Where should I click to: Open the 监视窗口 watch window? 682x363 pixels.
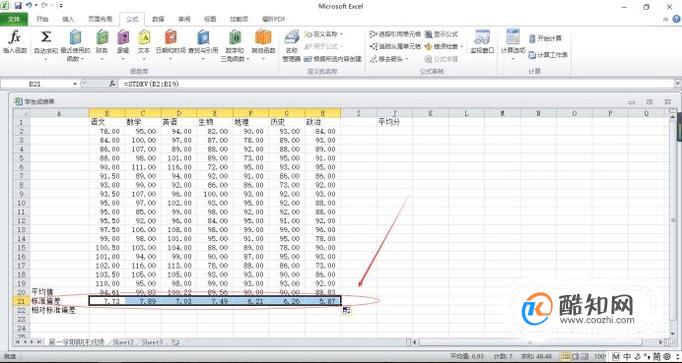coord(482,42)
